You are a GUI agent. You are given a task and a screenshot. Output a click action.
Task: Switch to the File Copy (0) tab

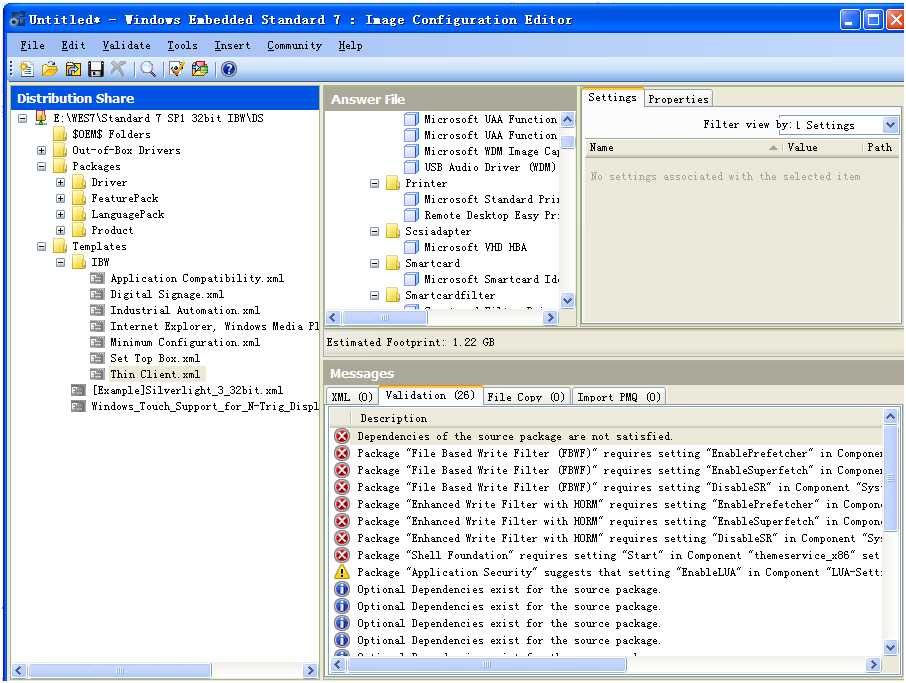(x=526, y=397)
